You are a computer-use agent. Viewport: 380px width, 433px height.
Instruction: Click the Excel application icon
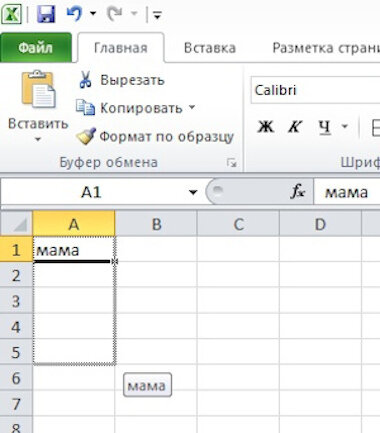tap(11, 14)
